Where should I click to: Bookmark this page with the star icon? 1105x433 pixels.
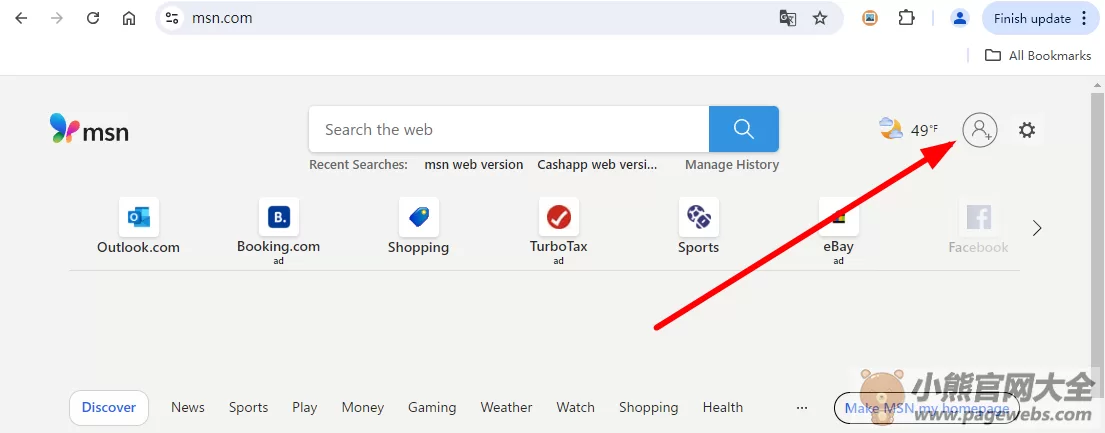click(x=820, y=18)
